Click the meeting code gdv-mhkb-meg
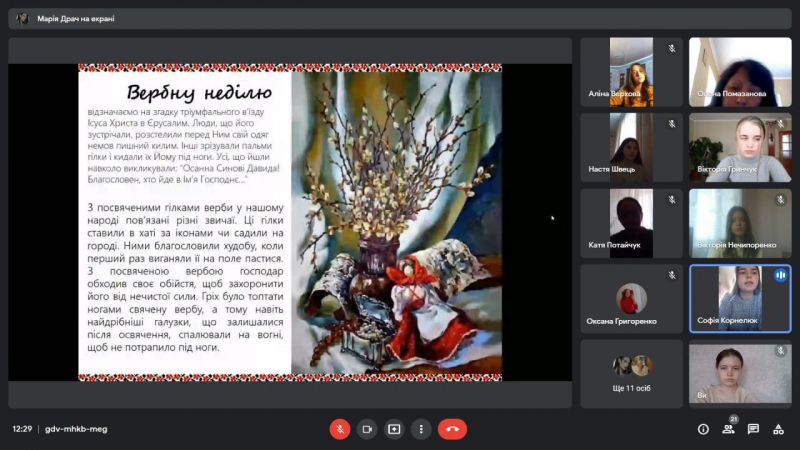The height and width of the screenshot is (450, 800). pyautogui.click(x=76, y=429)
